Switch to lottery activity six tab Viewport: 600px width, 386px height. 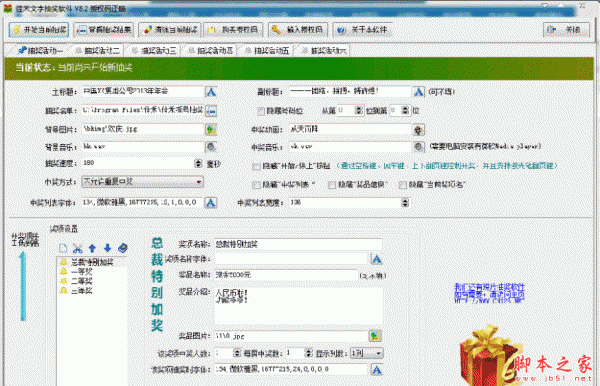point(324,50)
